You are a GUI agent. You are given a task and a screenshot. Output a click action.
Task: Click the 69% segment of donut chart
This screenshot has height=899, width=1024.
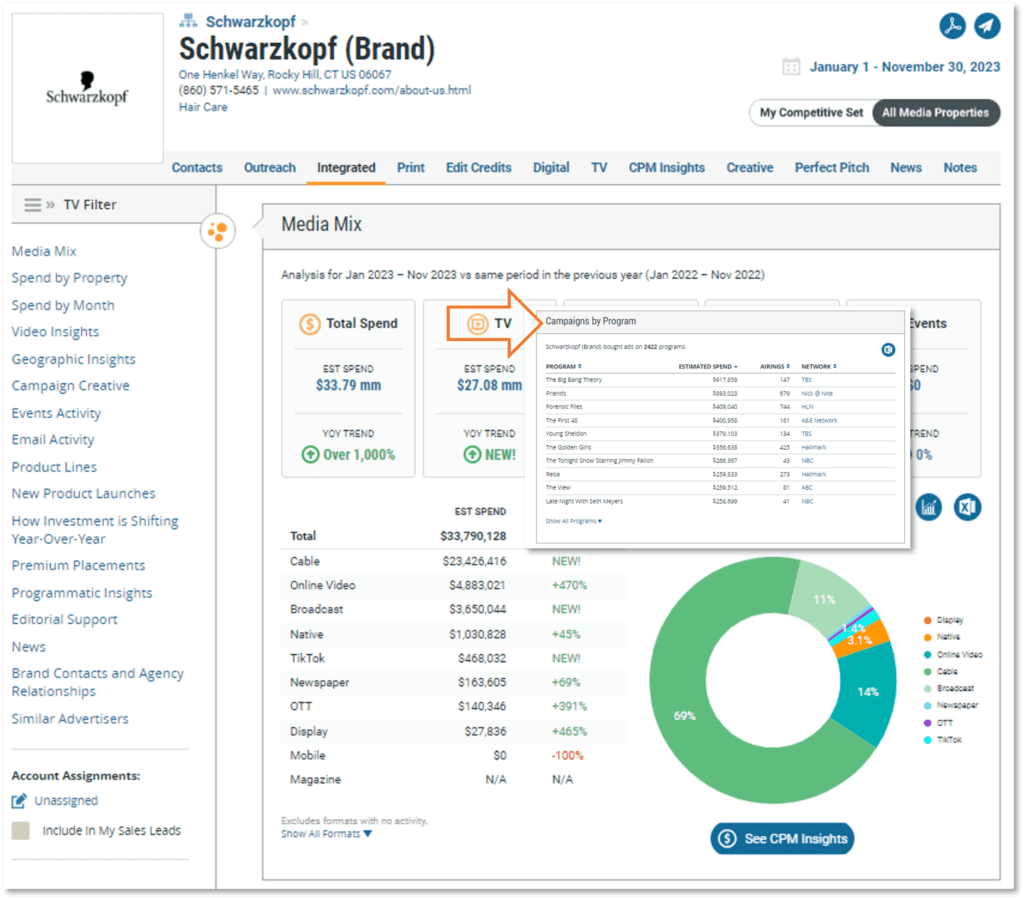click(x=684, y=716)
